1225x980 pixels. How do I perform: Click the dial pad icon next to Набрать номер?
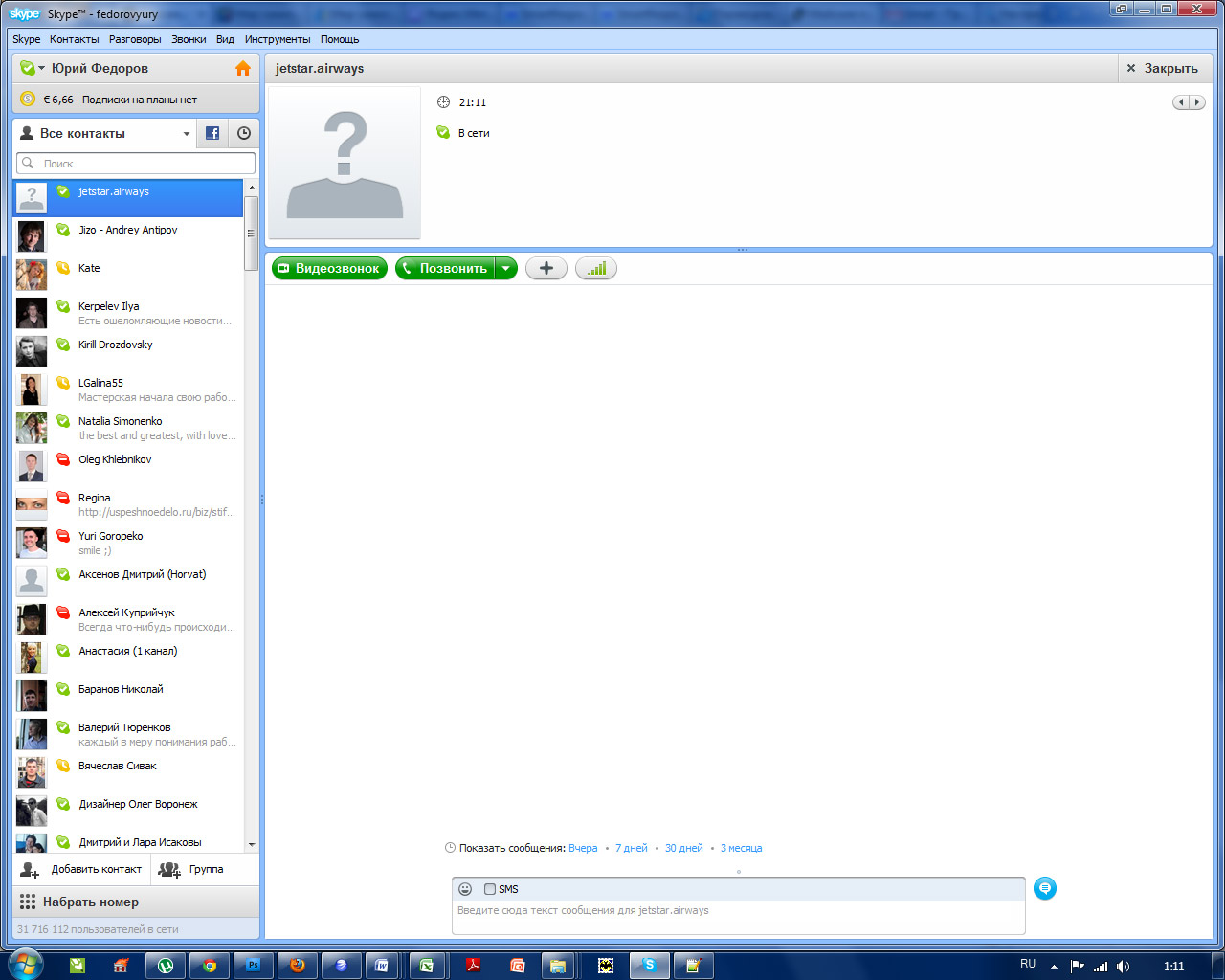[x=27, y=902]
